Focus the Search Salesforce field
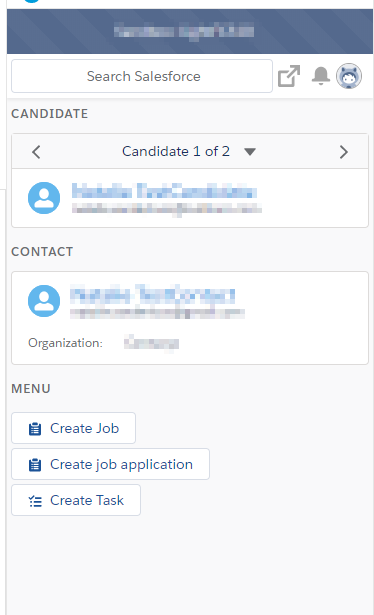This screenshot has height=615, width=374. 142,76
